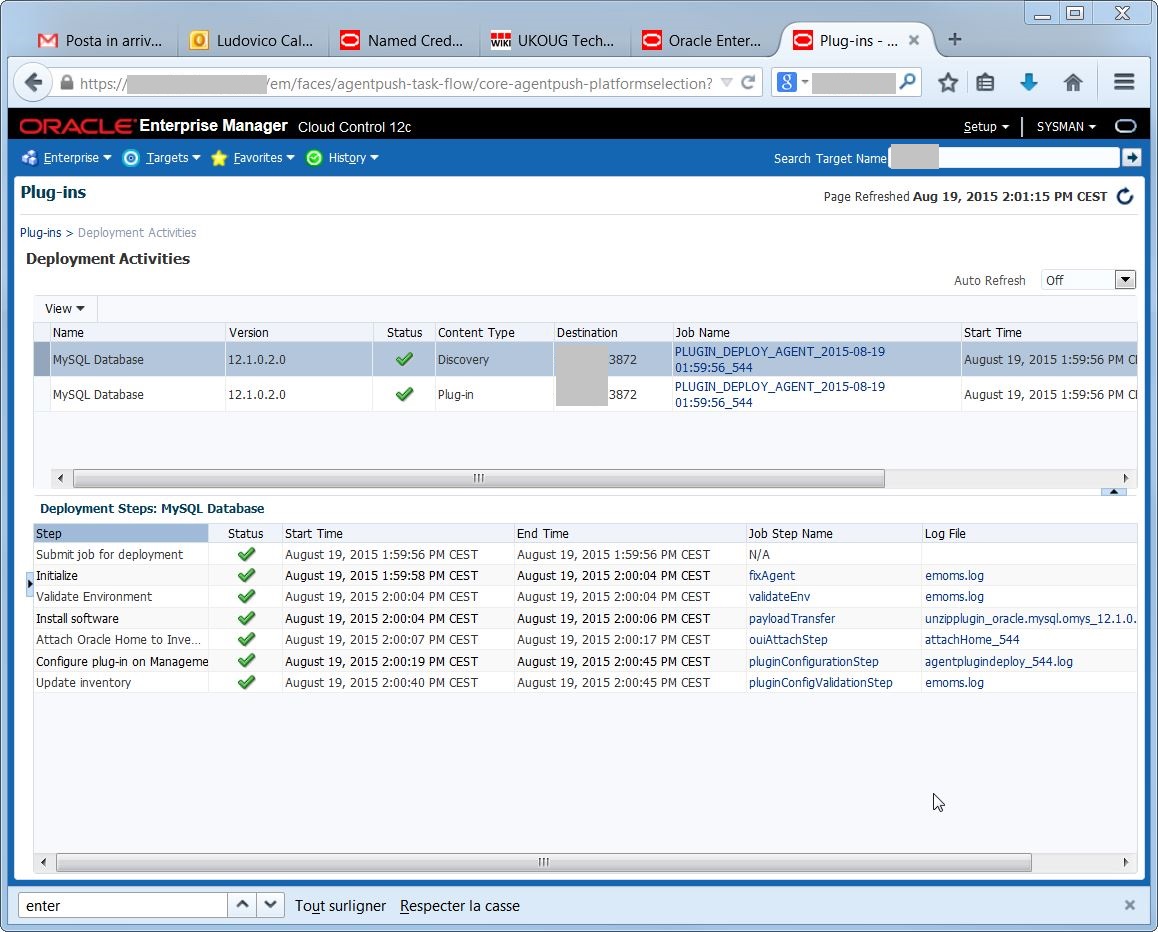This screenshot has height=932, width=1158.
Task: Open a new browser tab
Action: point(954,39)
